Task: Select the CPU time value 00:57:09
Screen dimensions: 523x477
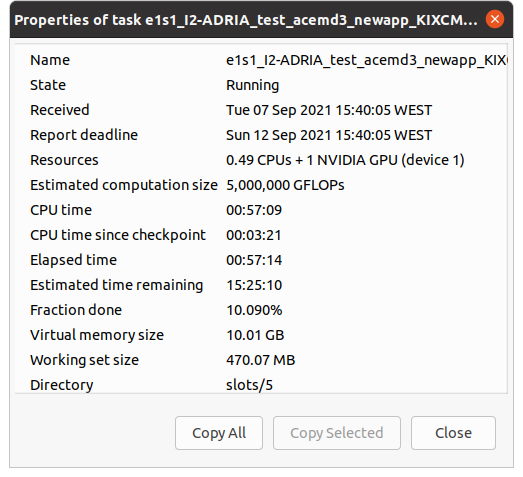Action: coord(254,210)
